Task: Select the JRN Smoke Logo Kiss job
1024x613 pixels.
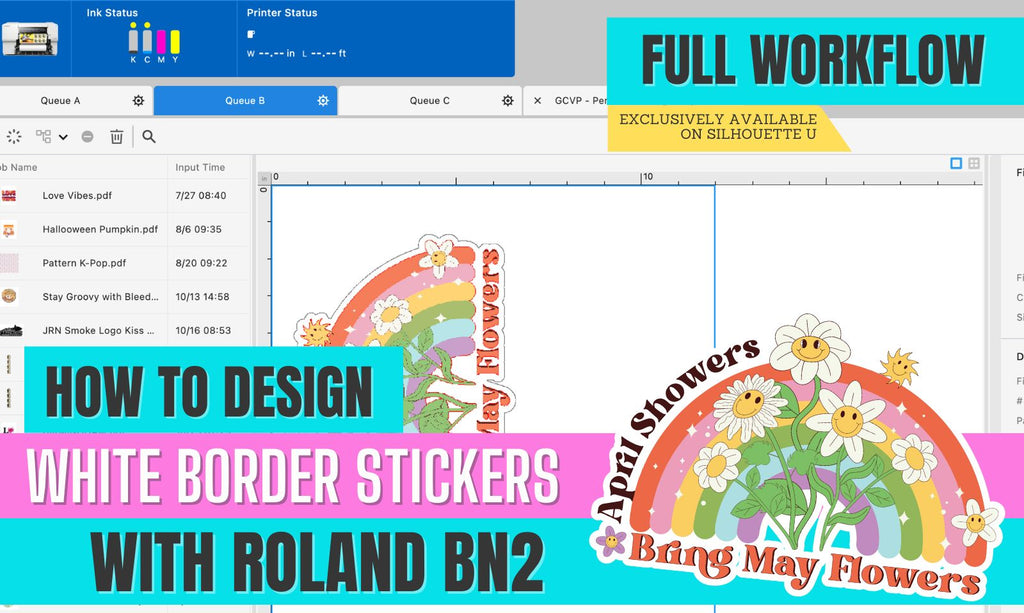Action: click(99, 330)
